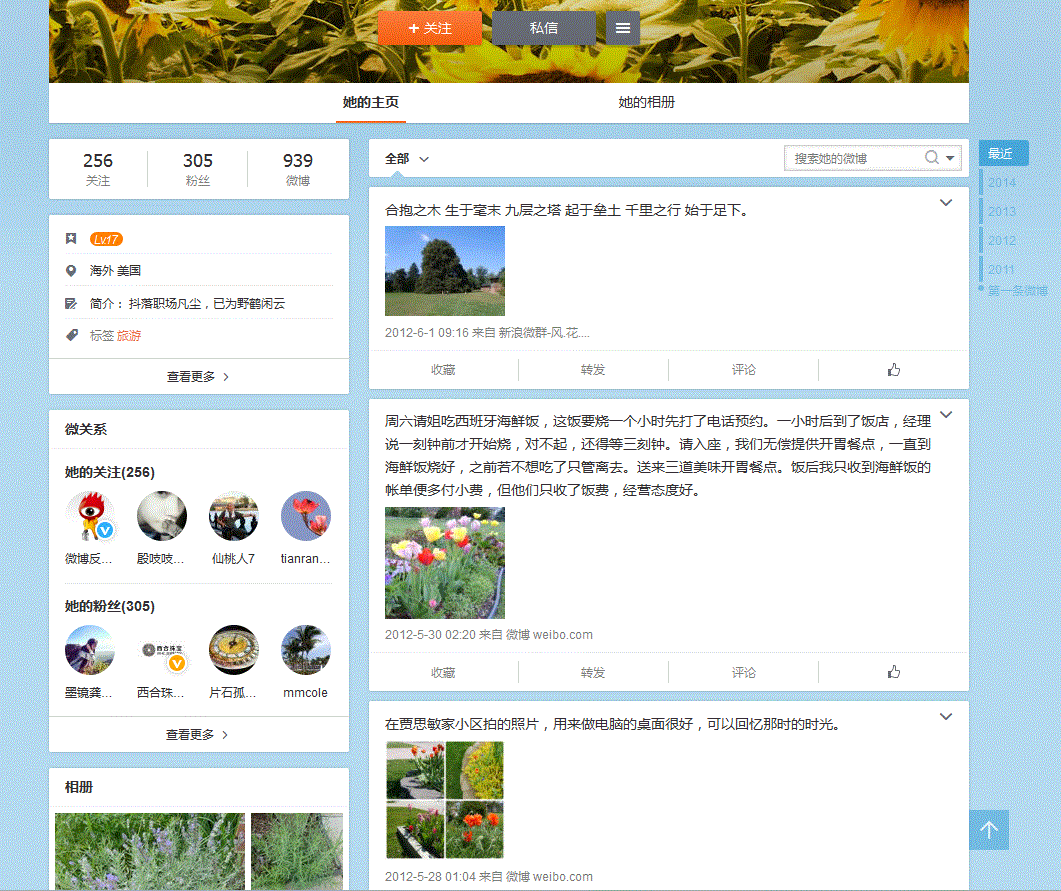1061x891 pixels.
Task: Select the 她的主页 tab
Action: click(371, 102)
